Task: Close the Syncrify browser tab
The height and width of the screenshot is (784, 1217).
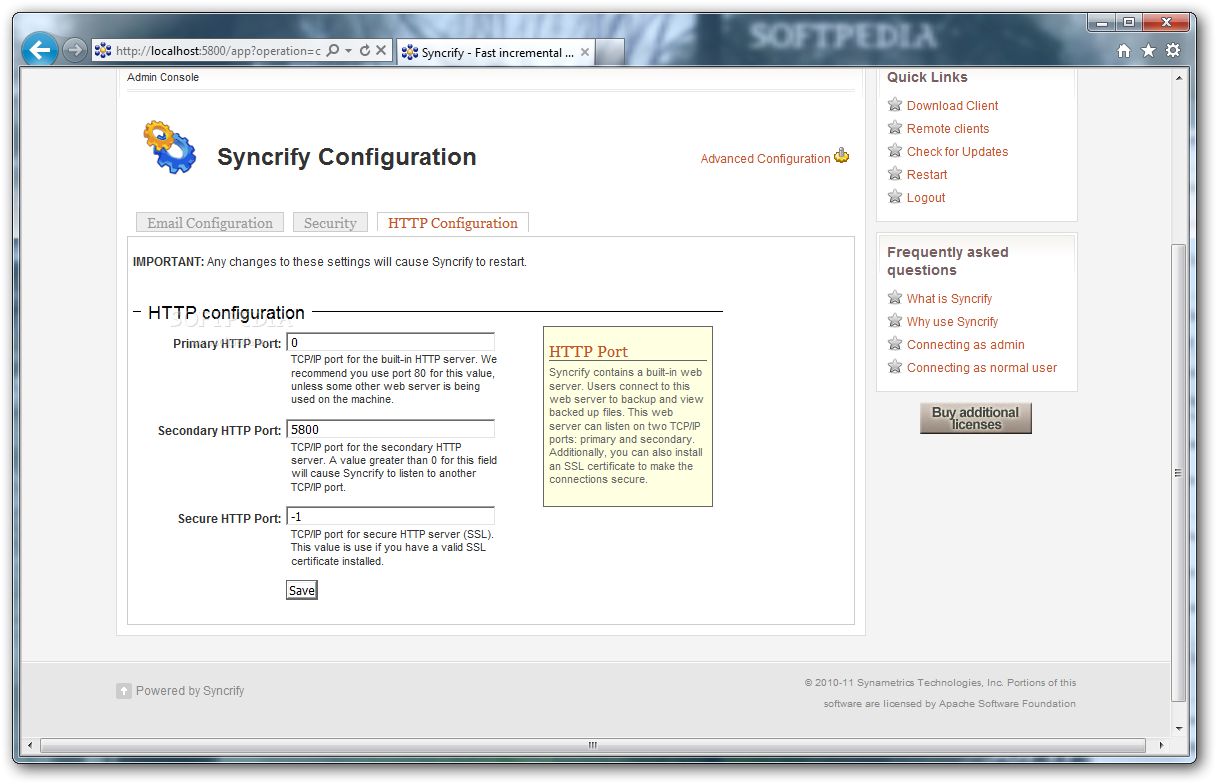Action: (x=585, y=52)
